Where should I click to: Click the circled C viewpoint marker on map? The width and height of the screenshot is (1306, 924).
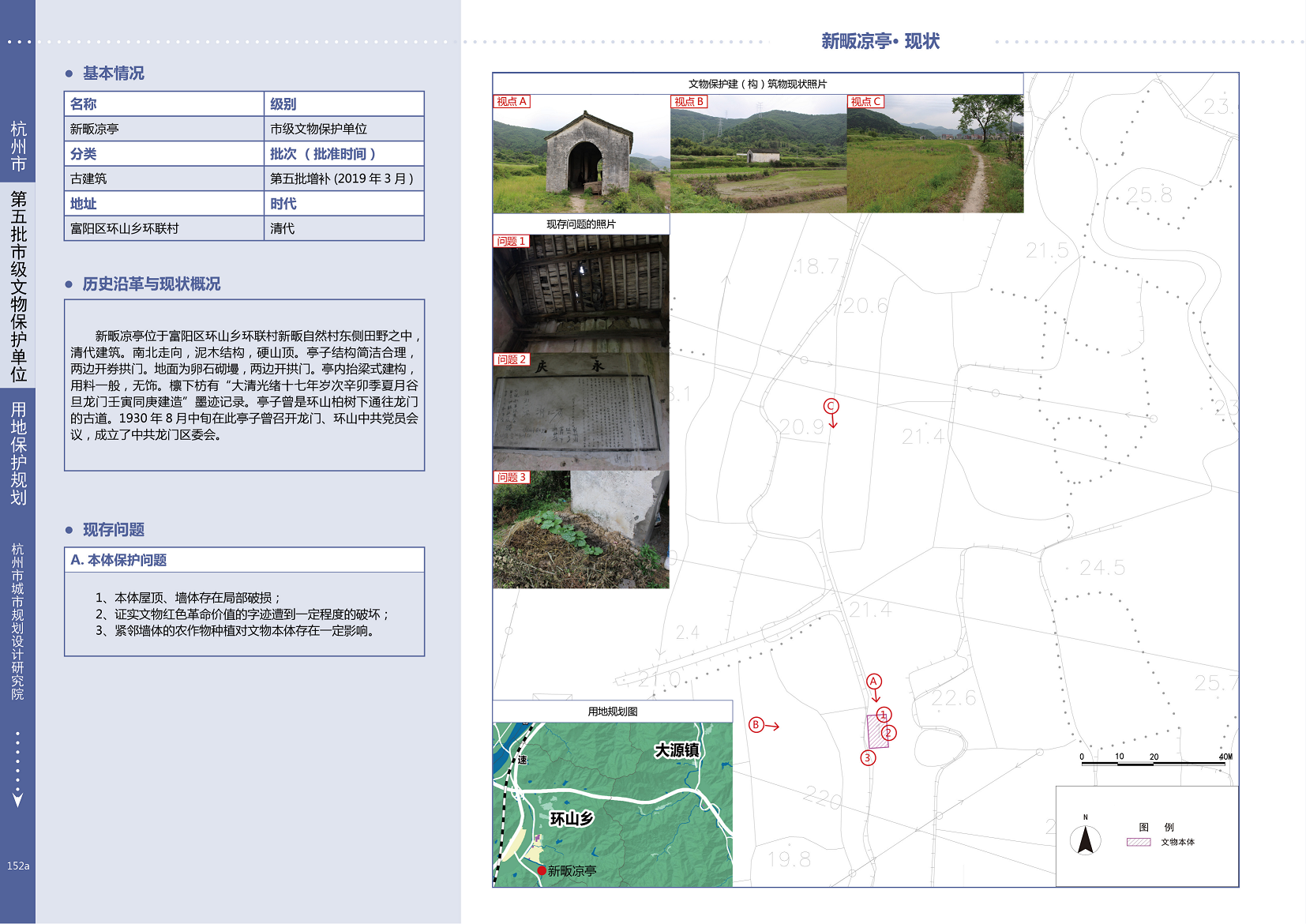point(831,406)
